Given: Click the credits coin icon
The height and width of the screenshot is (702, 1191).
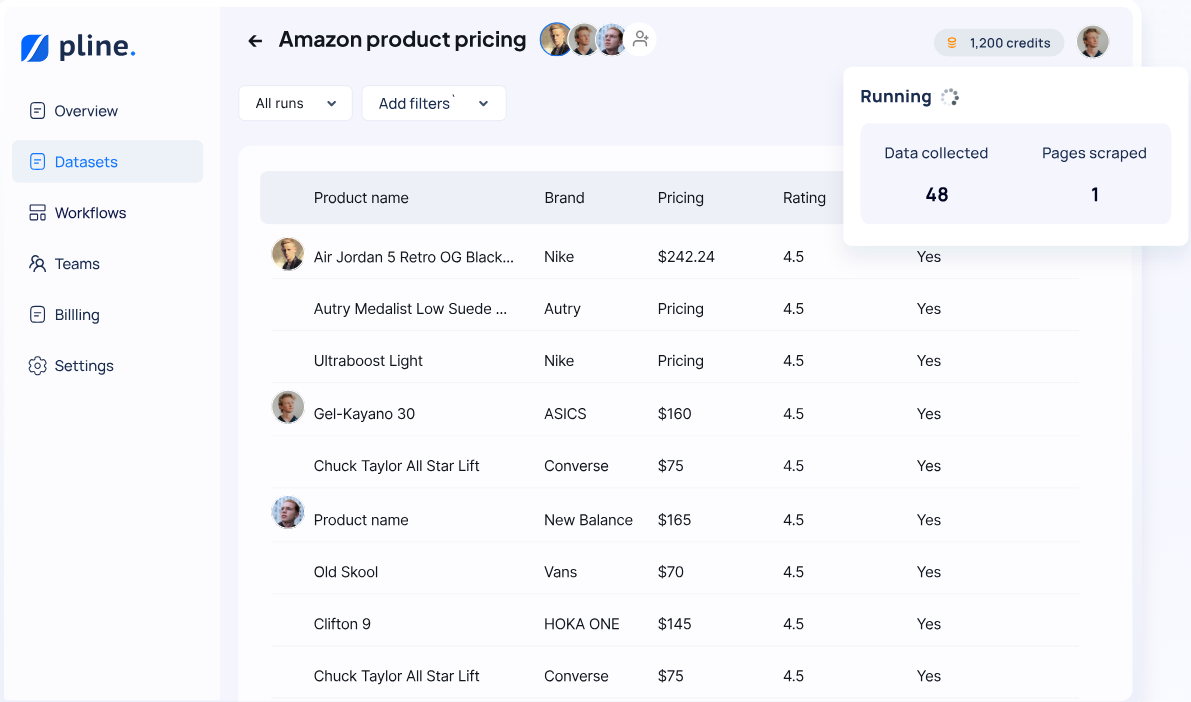Looking at the screenshot, I should (x=952, y=43).
